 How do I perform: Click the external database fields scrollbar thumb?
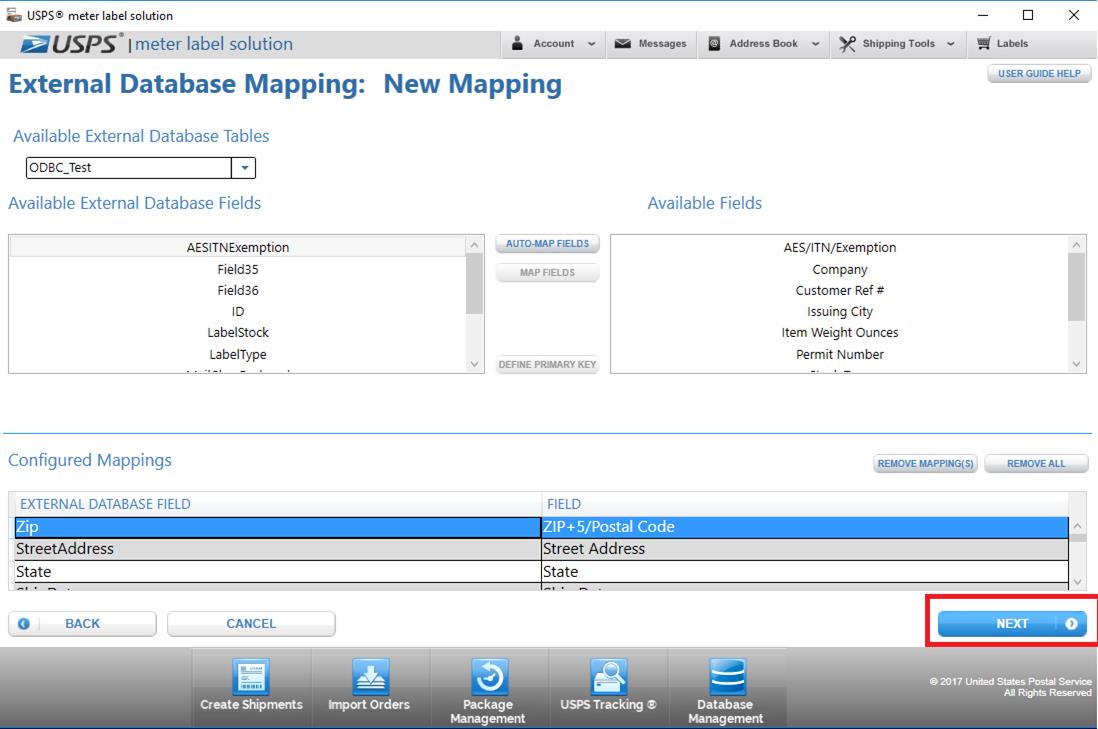tap(474, 284)
